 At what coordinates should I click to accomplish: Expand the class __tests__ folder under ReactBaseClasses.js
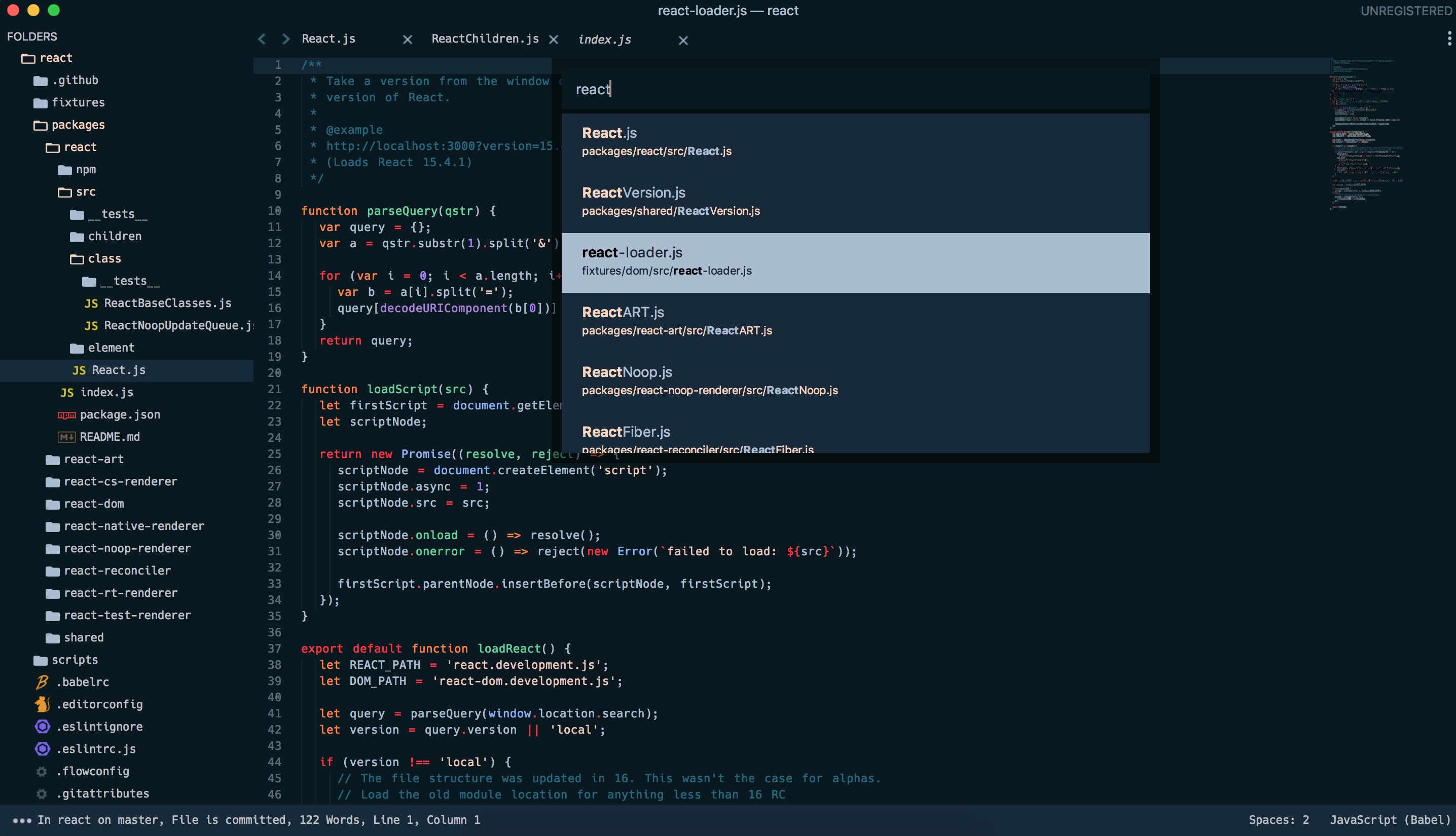(x=88, y=281)
